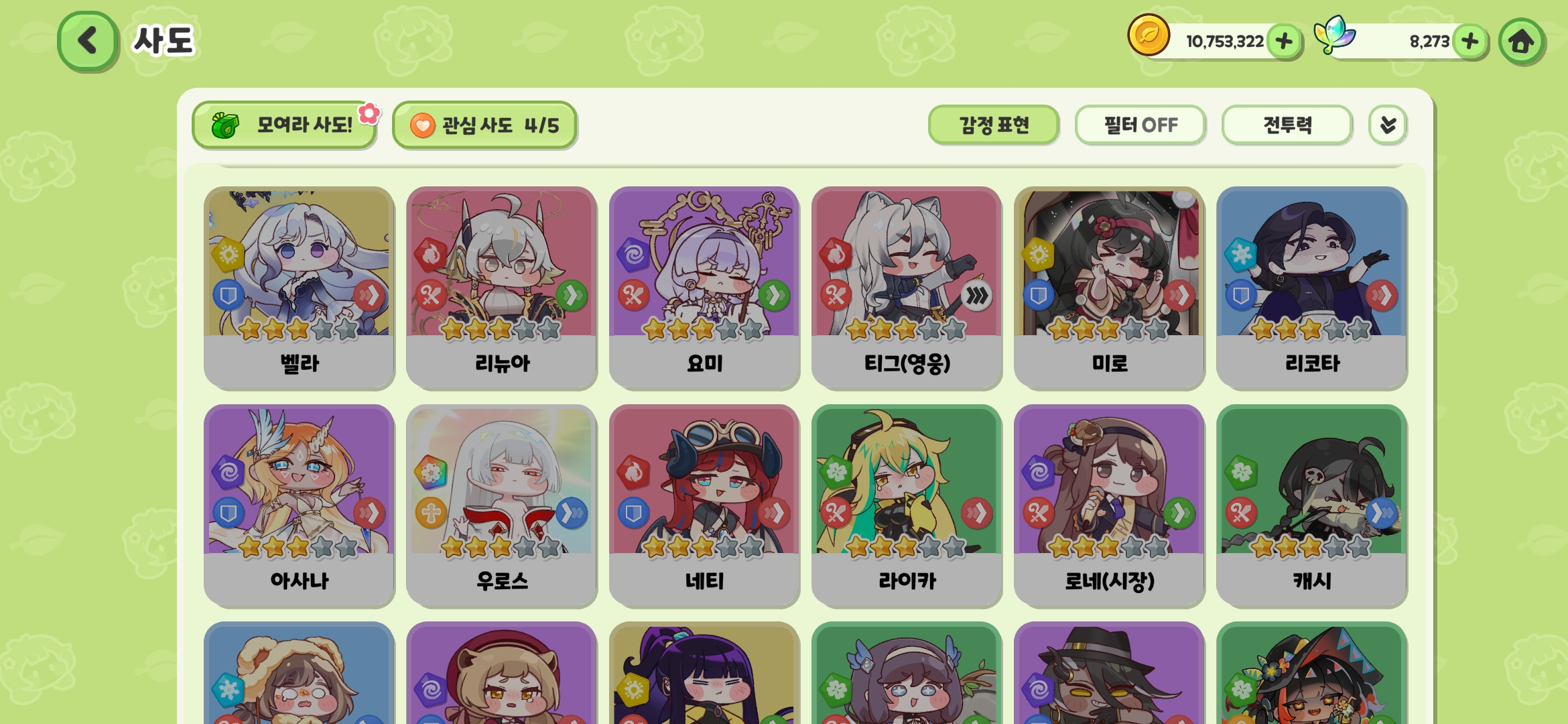Open the 전투력 sort dropdown
The image size is (1568, 724).
click(x=1287, y=125)
